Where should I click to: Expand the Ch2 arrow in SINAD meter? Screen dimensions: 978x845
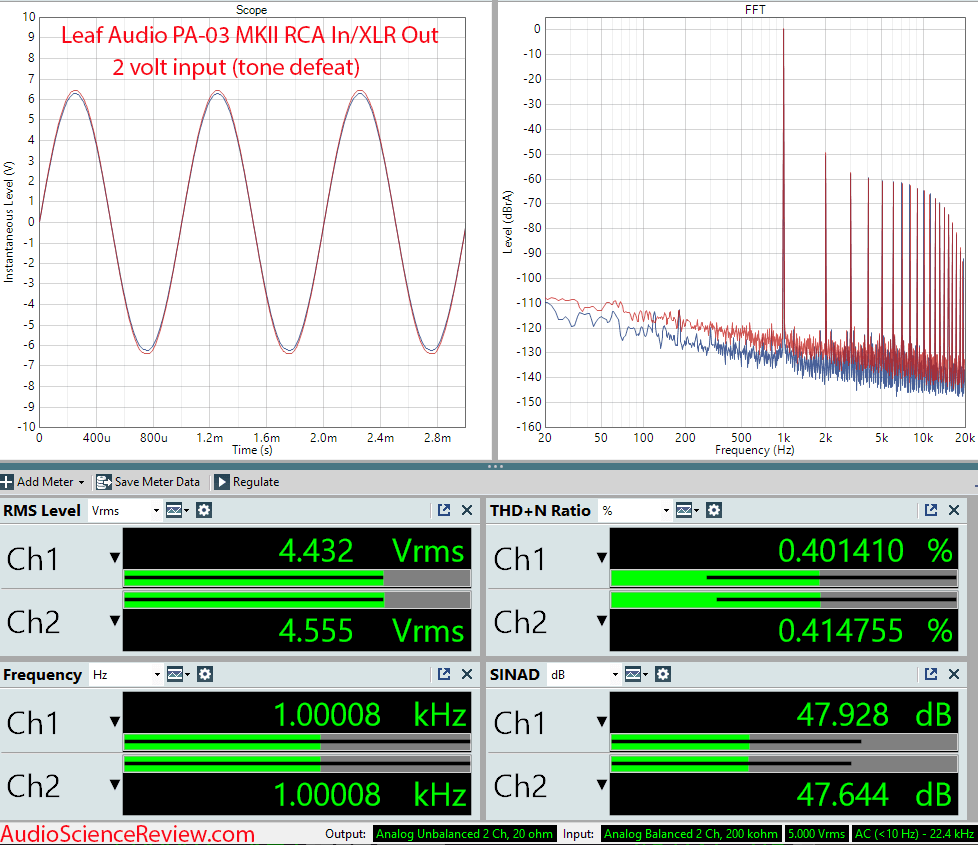(x=602, y=785)
